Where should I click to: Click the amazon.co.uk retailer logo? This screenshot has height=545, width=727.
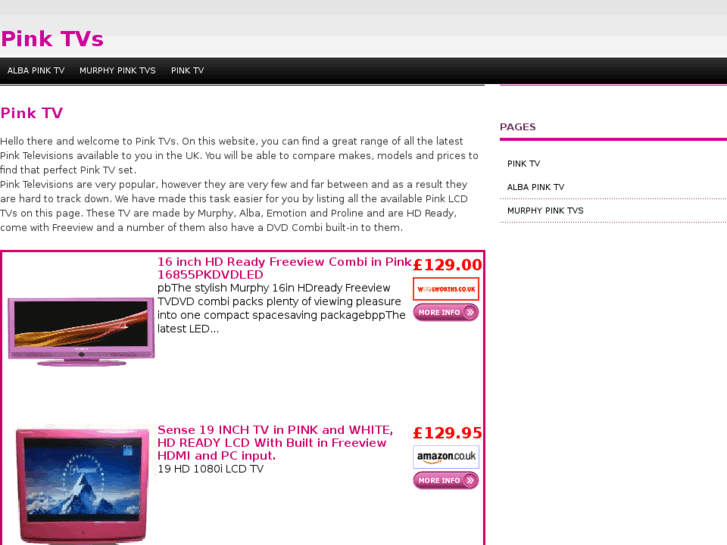point(446,457)
